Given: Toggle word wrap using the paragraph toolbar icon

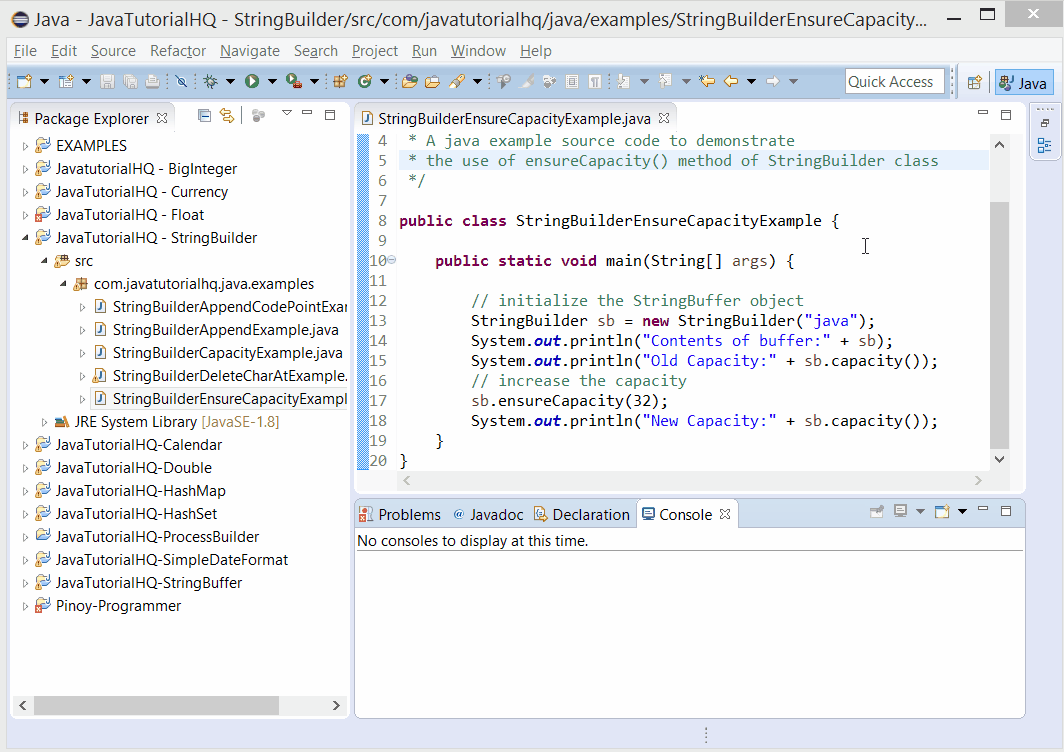Looking at the screenshot, I should click(595, 81).
